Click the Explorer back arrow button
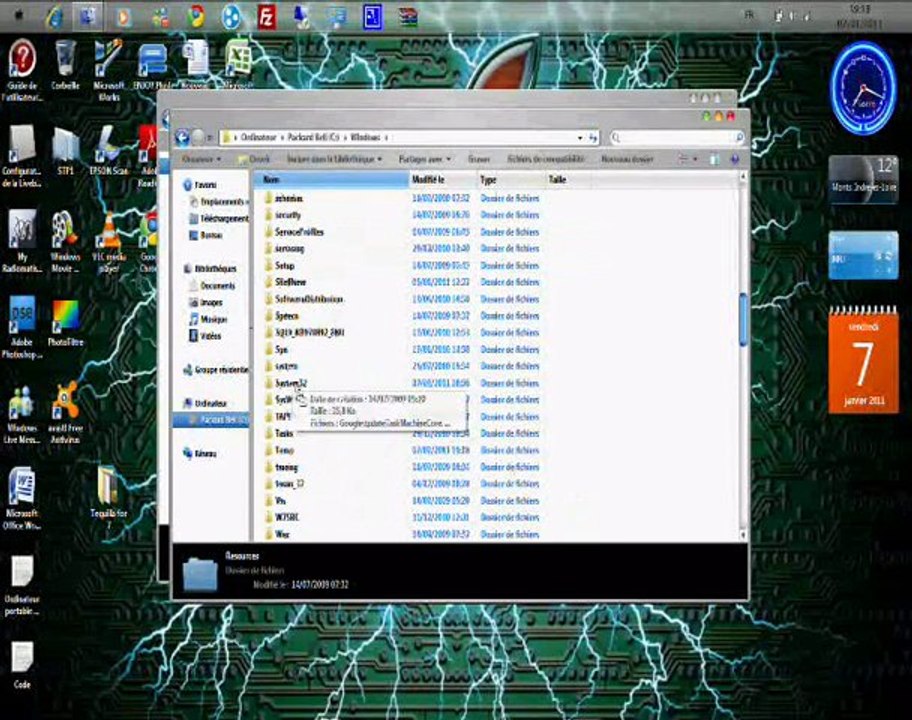 click(183, 138)
